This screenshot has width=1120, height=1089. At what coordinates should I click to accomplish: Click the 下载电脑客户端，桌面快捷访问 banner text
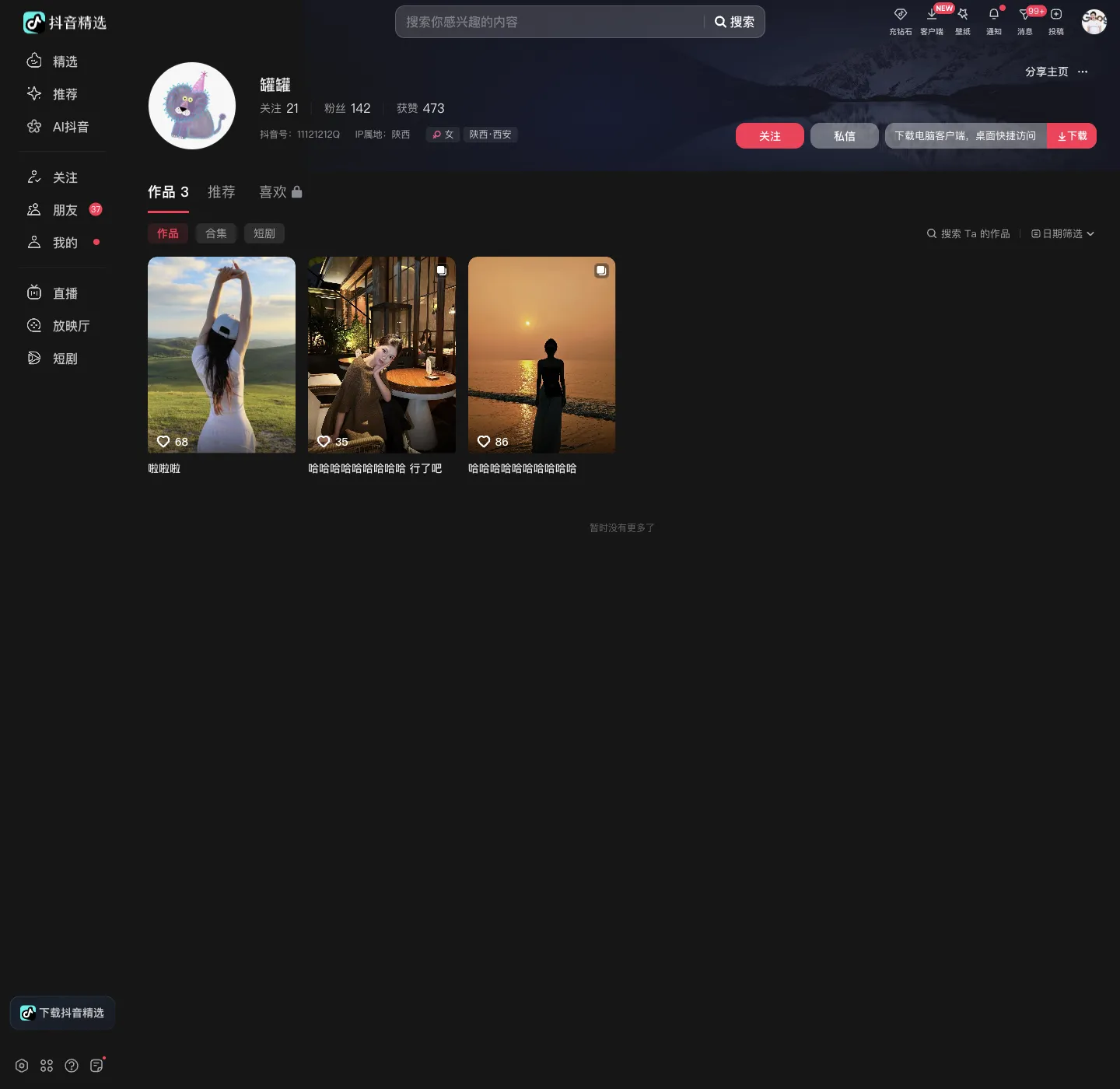point(965,135)
